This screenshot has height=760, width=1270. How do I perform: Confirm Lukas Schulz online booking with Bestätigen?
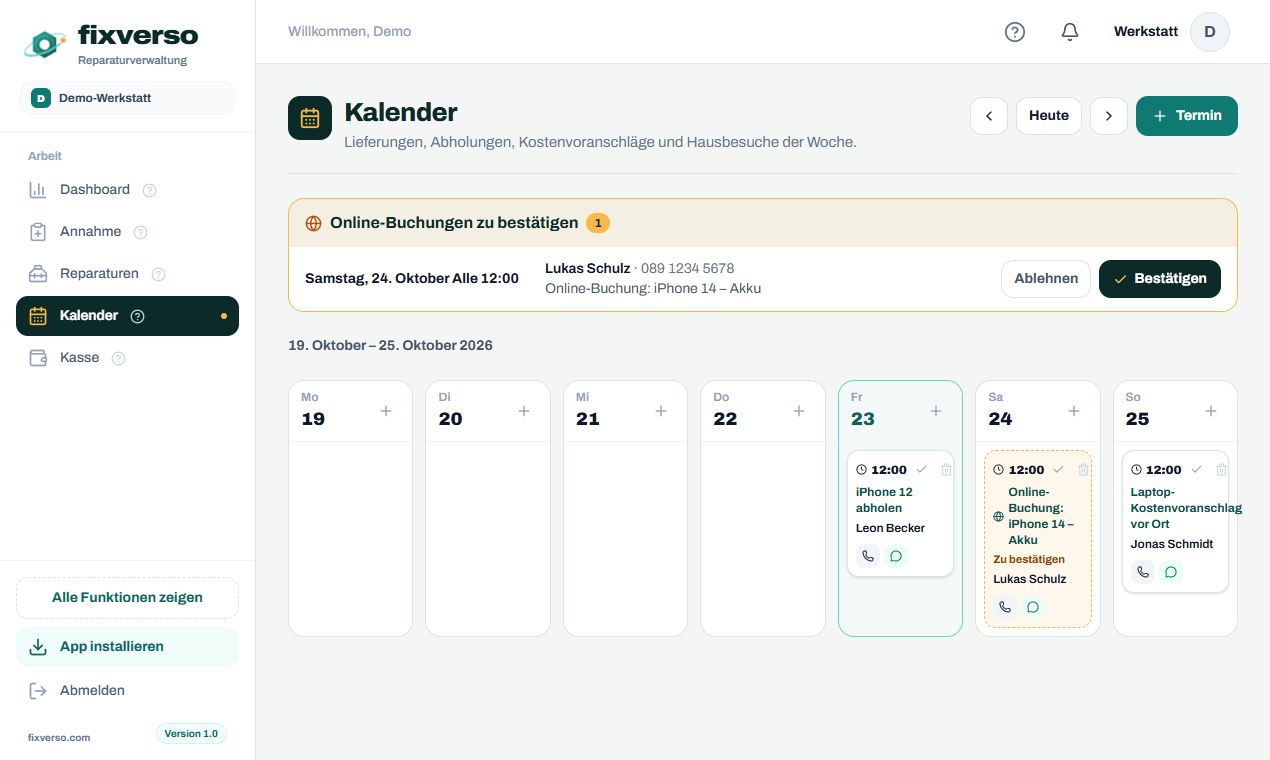[1160, 279]
